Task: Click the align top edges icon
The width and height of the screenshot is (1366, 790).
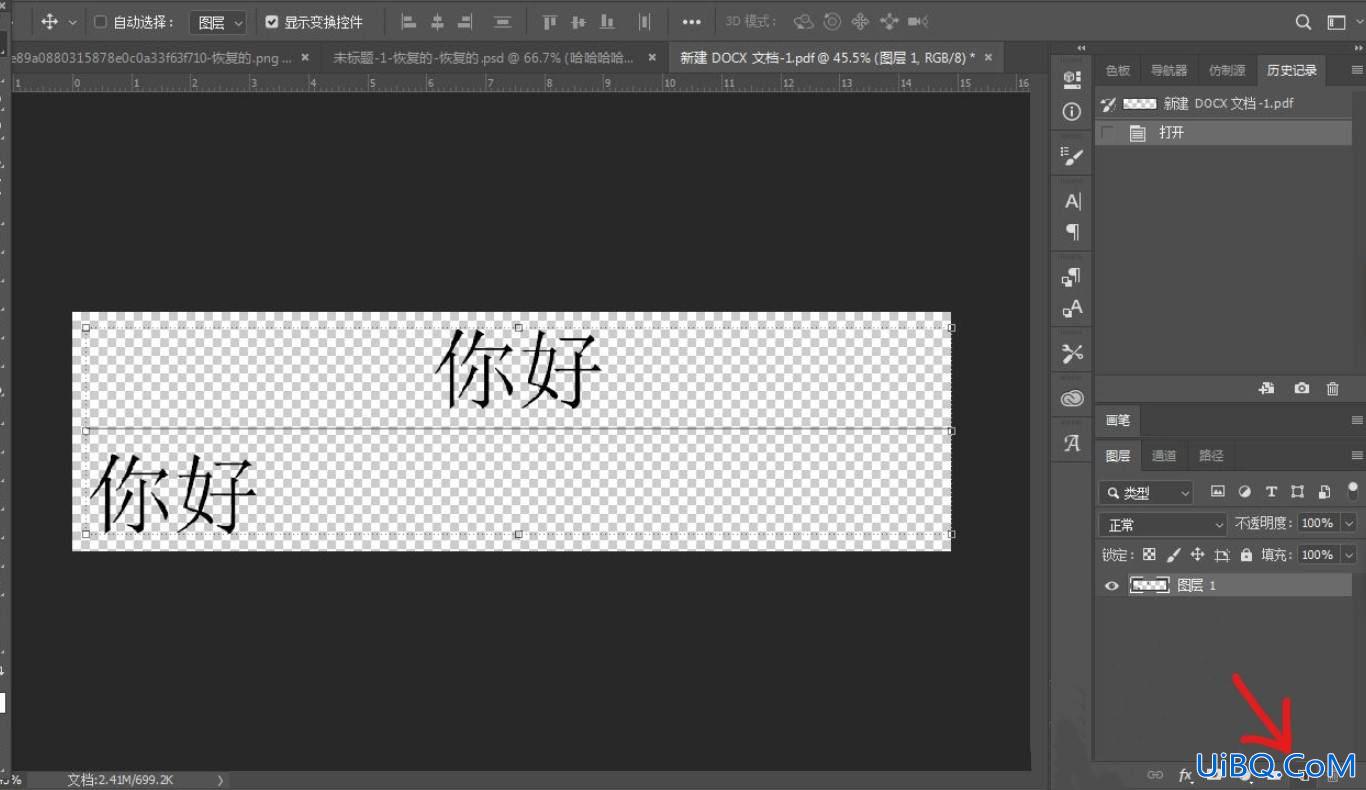Action: (549, 21)
